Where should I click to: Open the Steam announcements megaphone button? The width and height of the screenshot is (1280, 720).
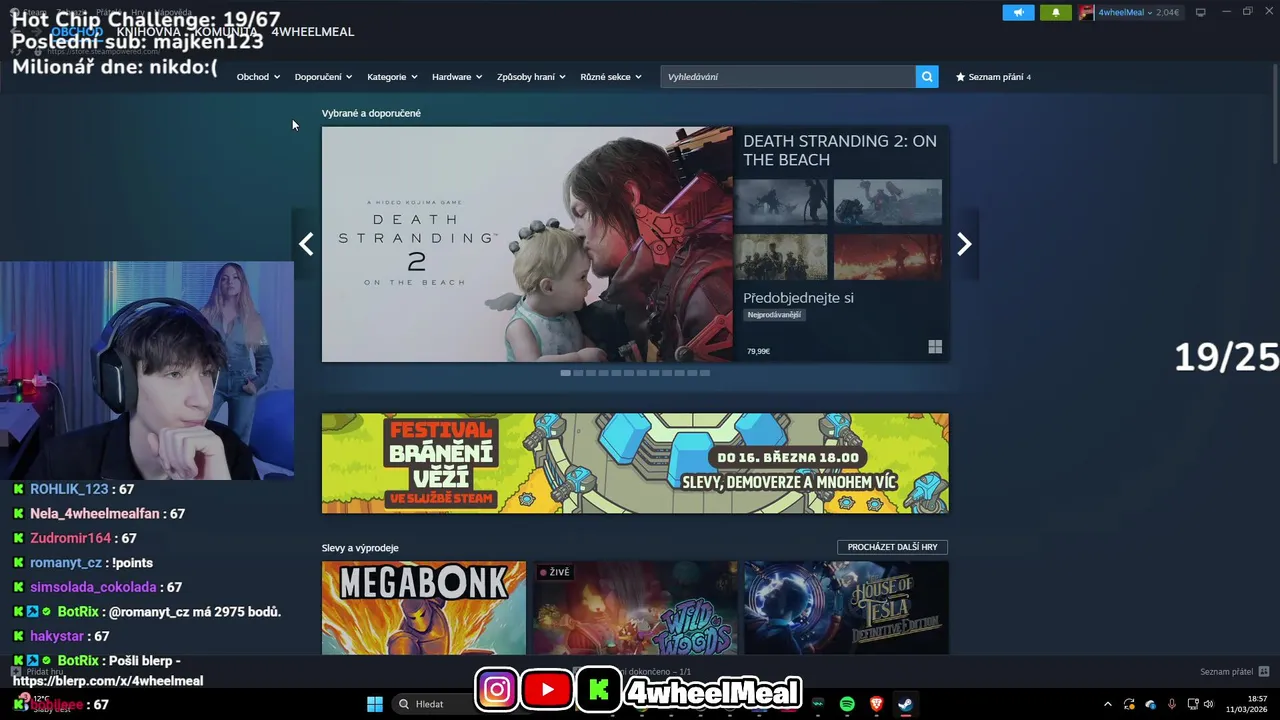coord(1018,12)
